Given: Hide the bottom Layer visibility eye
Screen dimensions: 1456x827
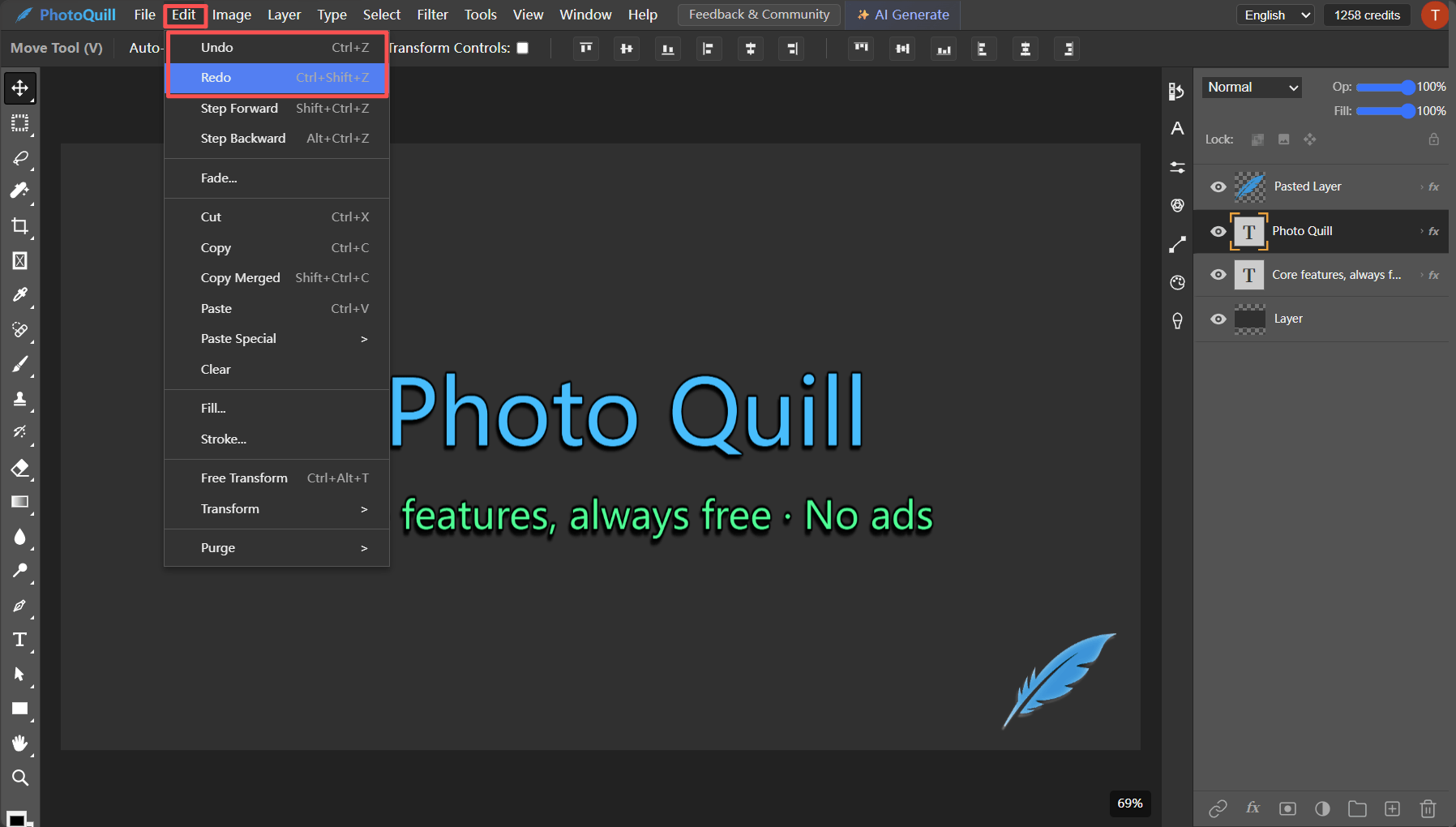Looking at the screenshot, I should (1218, 319).
